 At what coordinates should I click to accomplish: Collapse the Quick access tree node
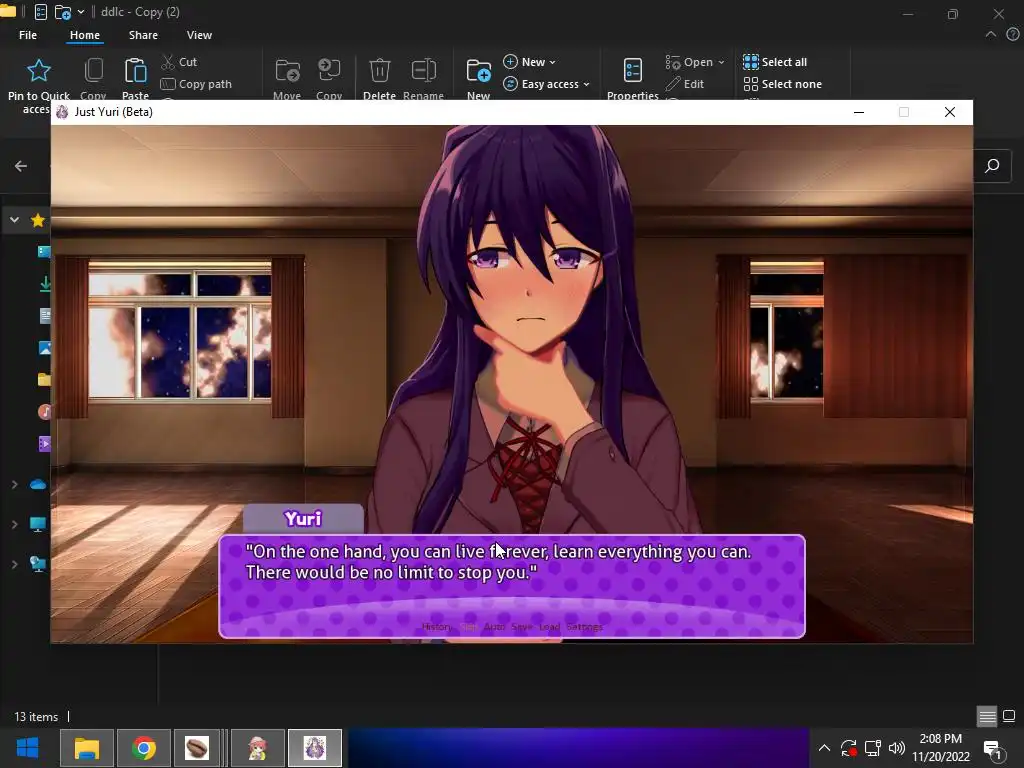[14, 220]
